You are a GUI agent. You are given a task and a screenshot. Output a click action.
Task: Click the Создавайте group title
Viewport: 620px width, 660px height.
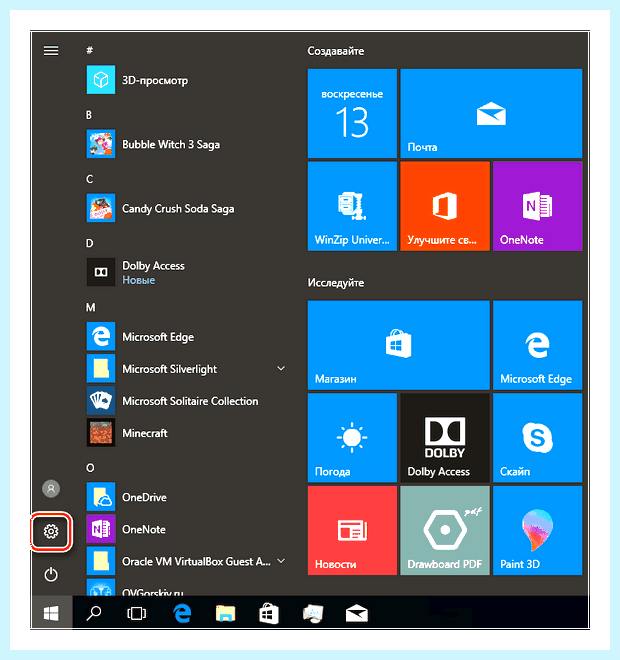click(336, 51)
